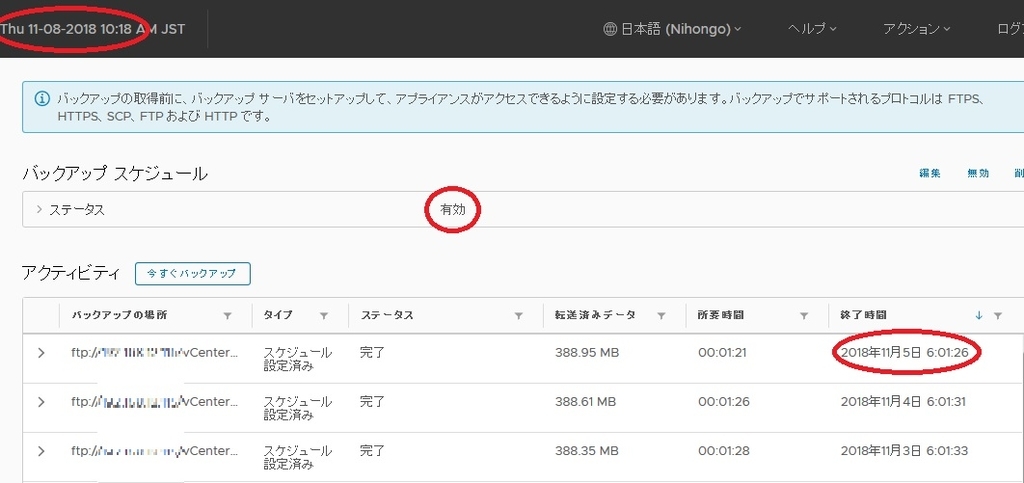1024x483 pixels.
Task: Click スケジュール設定済み type in 388.61 MB row
Action: coord(297,409)
